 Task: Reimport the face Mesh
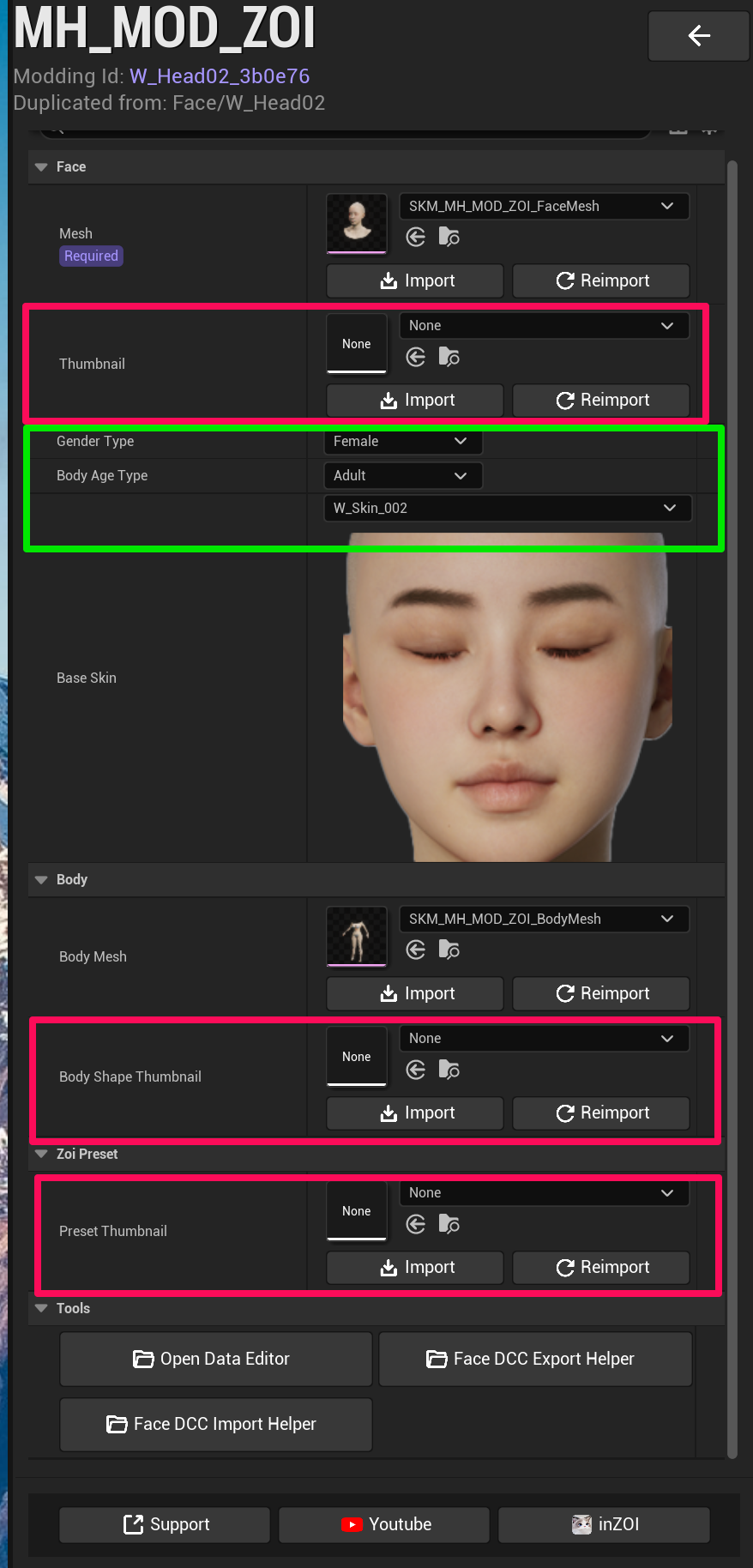pos(601,281)
